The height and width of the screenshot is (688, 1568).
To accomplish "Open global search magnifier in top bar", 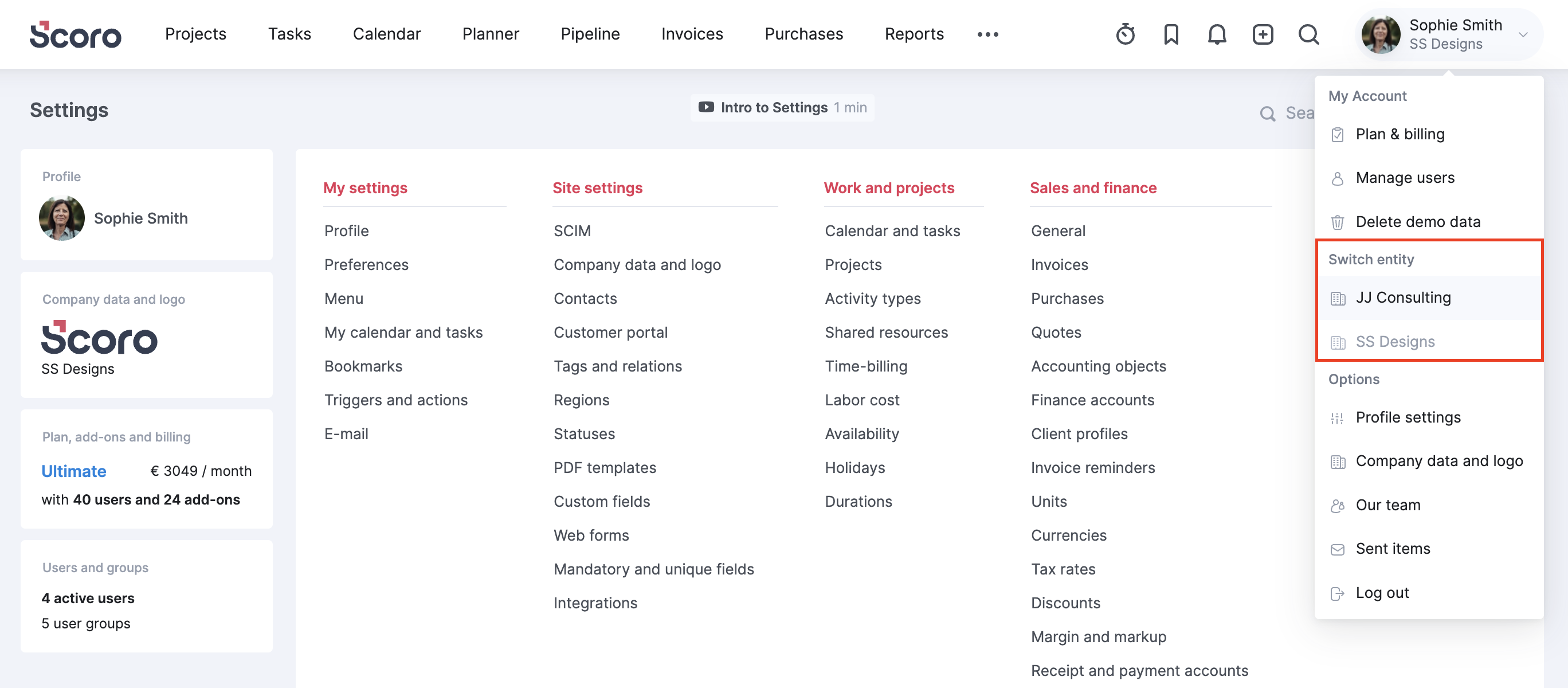I will [1309, 34].
